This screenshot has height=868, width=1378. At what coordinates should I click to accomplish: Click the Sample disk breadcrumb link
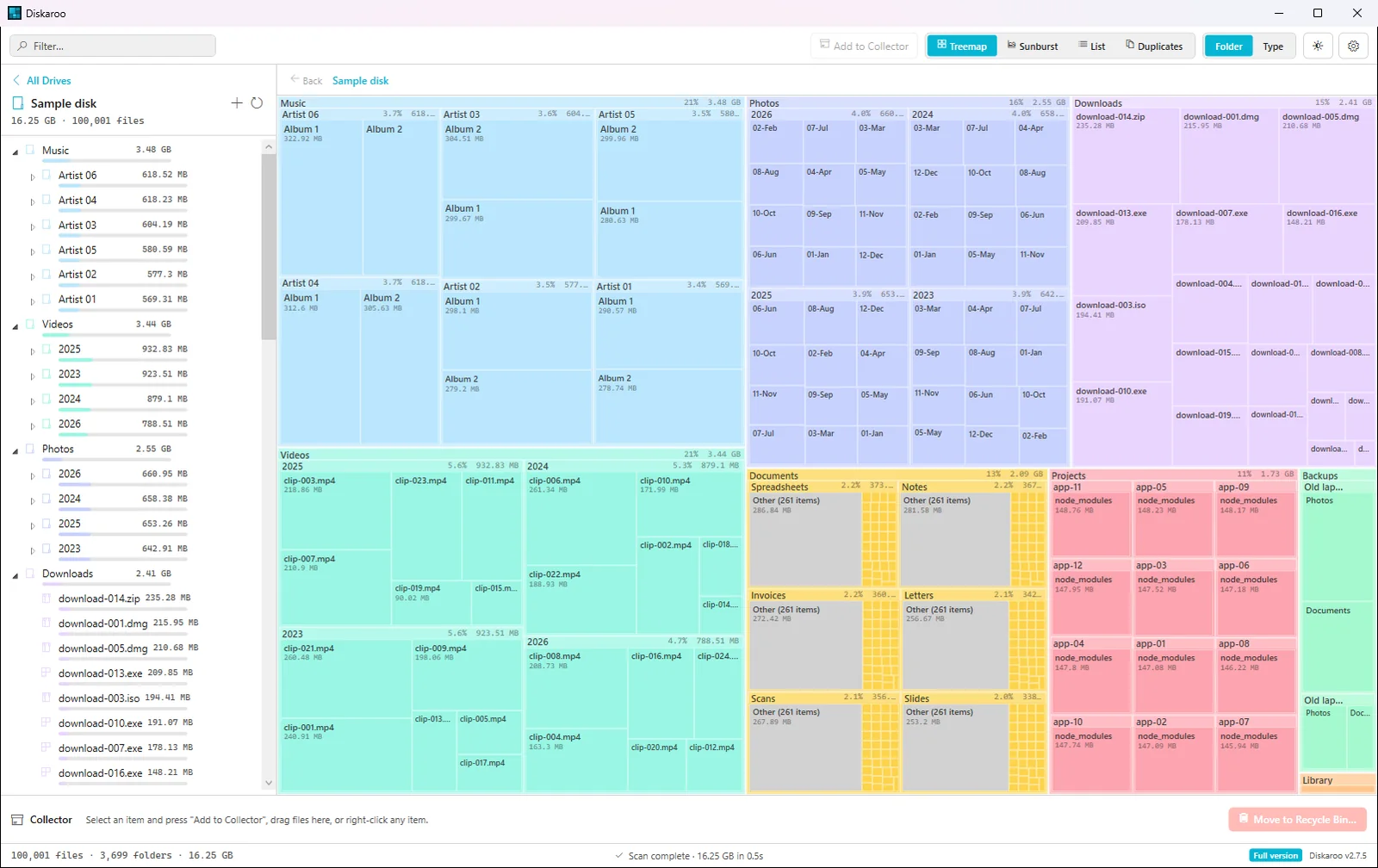pyautogui.click(x=360, y=80)
